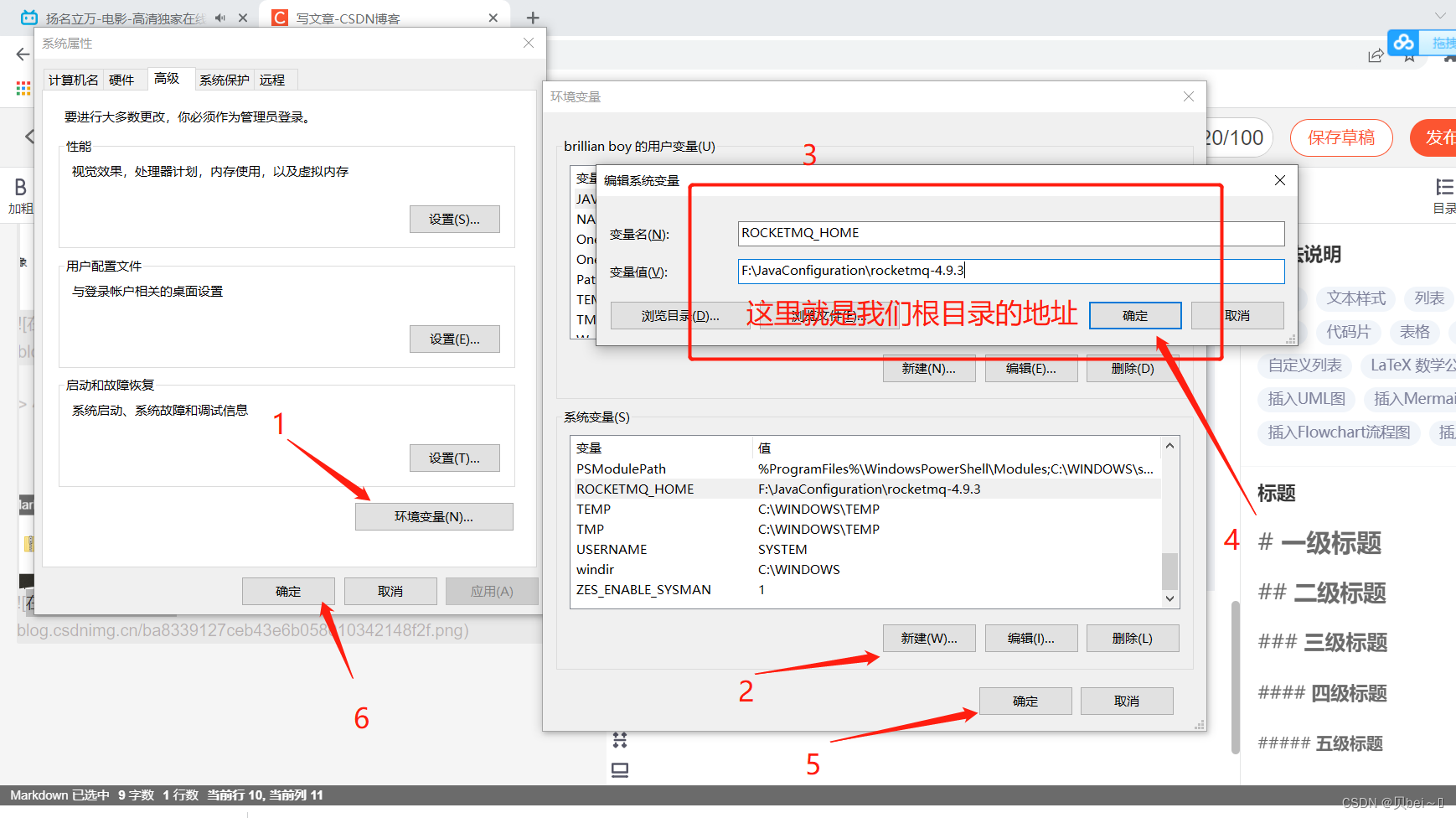
Task: Click inside the 变量值(V) input field
Action: (x=1011, y=271)
